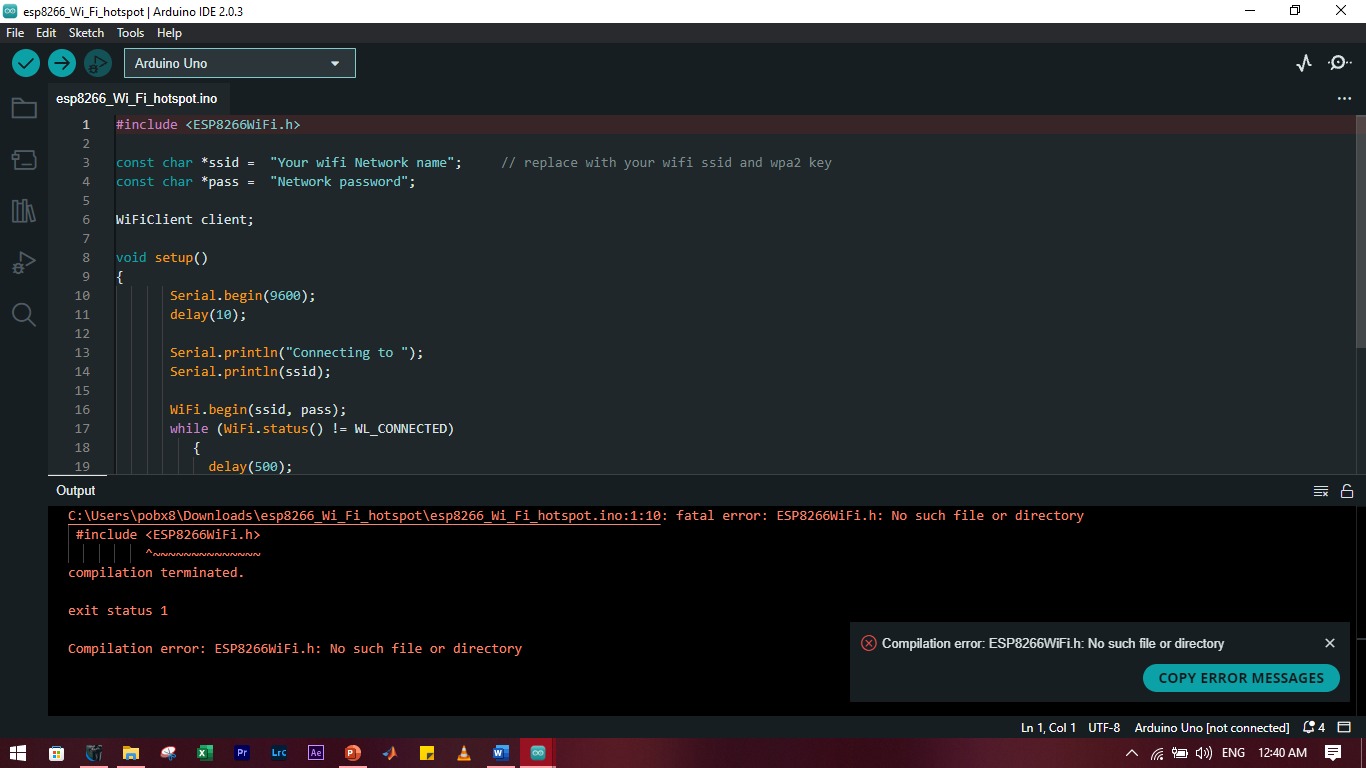This screenshot has width=1366, height=768.
Task: Click the 'exit status 1' output line
Action: click(118, 611)
